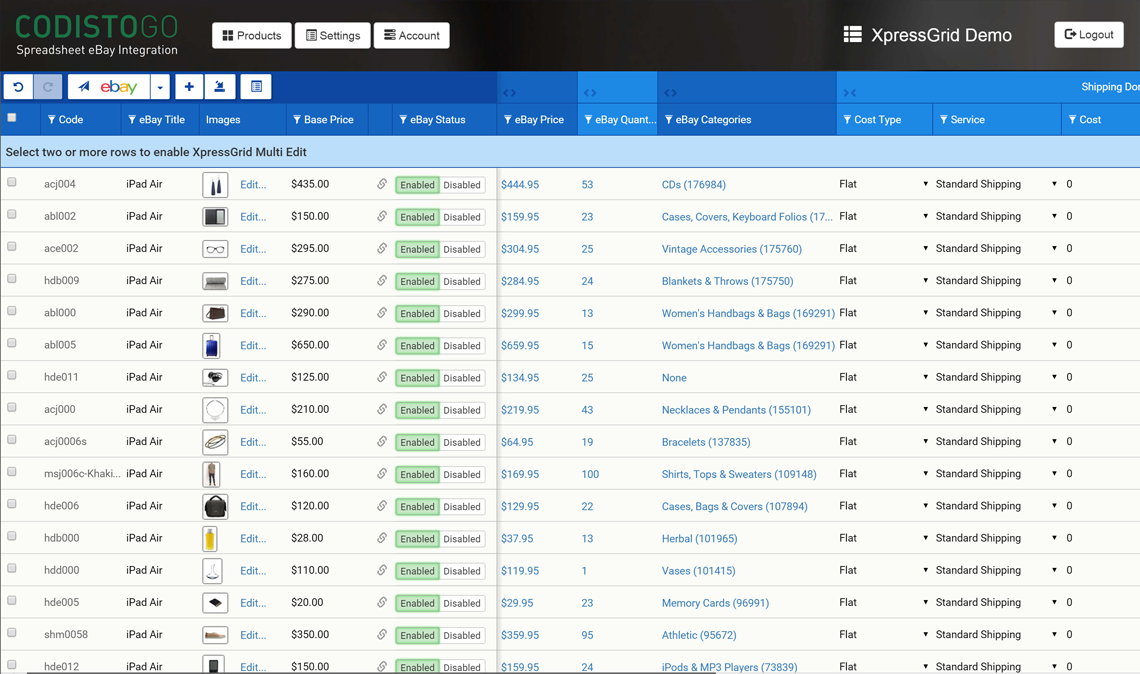
Task: Open Service dropdown for hdb009 row
Action: (x=1054, y=281)
